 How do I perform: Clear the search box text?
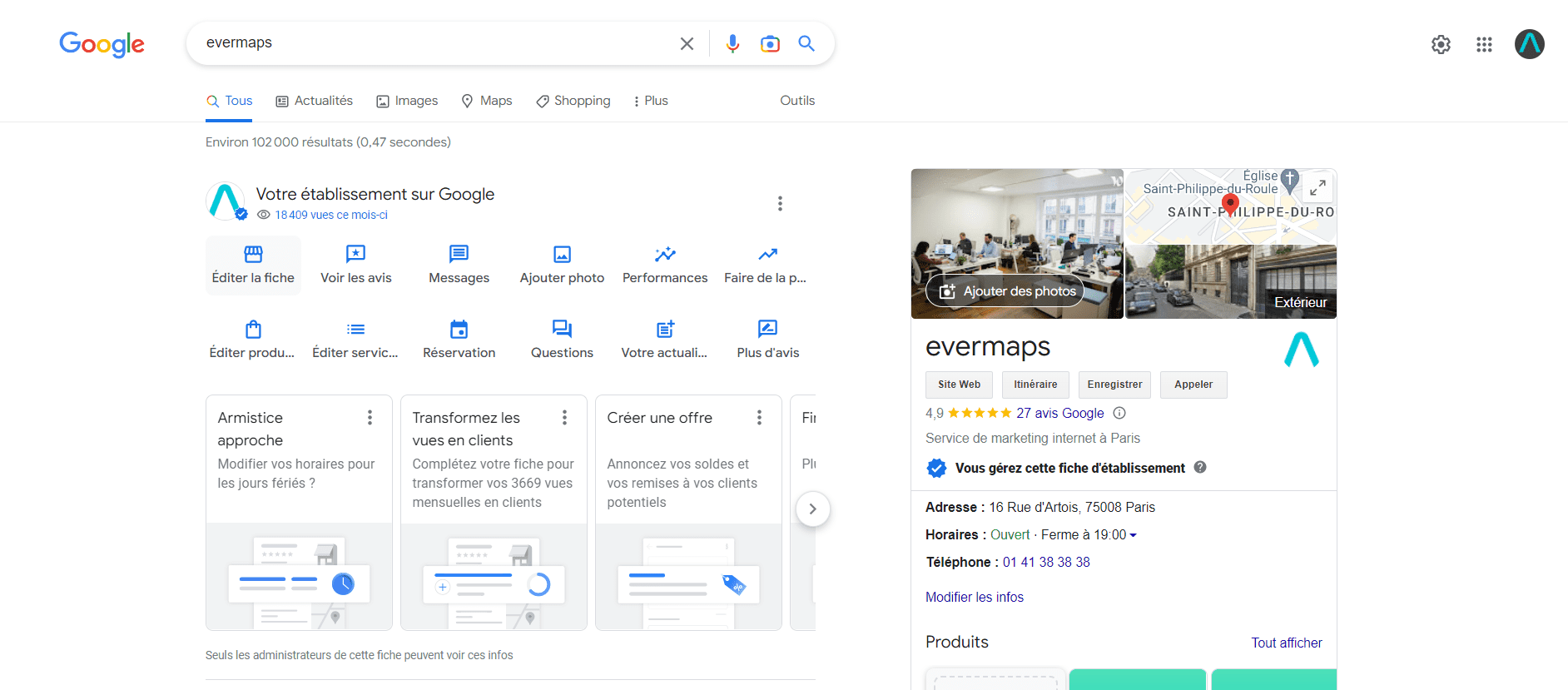pyautogui.click(x=687, y=43)
